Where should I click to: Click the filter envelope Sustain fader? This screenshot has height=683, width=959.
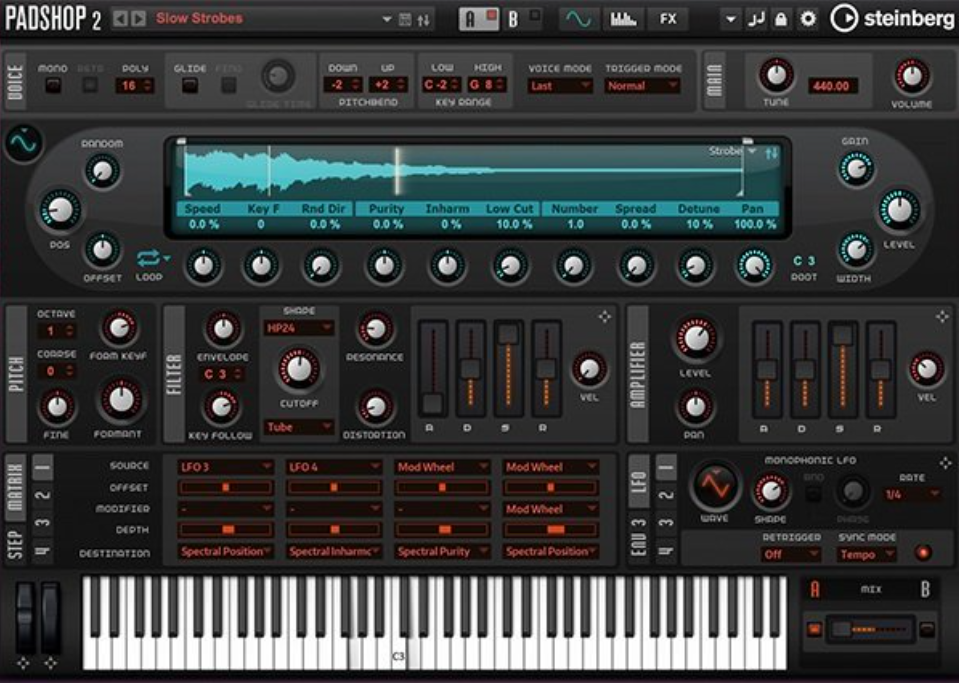pos(508,369)
